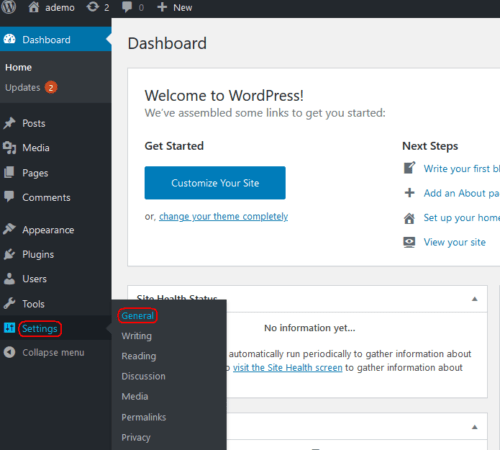The width and height of the screenshot is (500, 450).
Task: Click the plus New icon in admin bar
Action: tap(162, 7)
